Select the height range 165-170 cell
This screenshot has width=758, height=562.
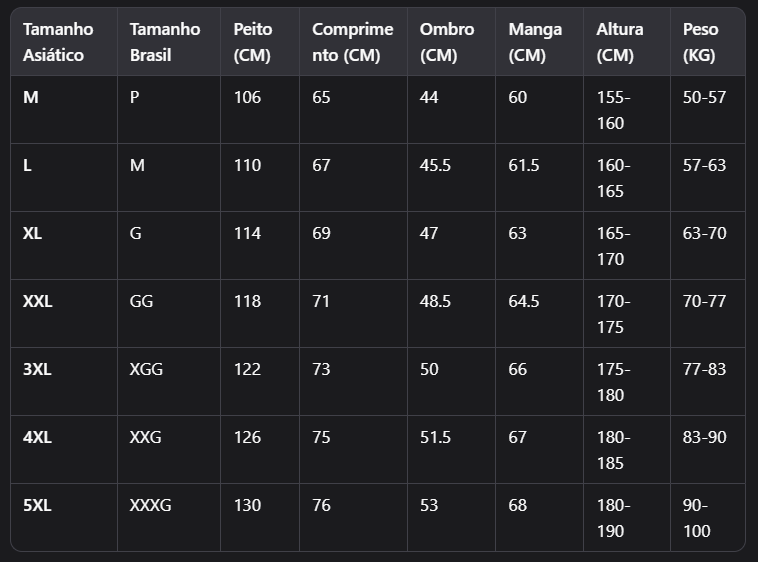click(612, 246)
